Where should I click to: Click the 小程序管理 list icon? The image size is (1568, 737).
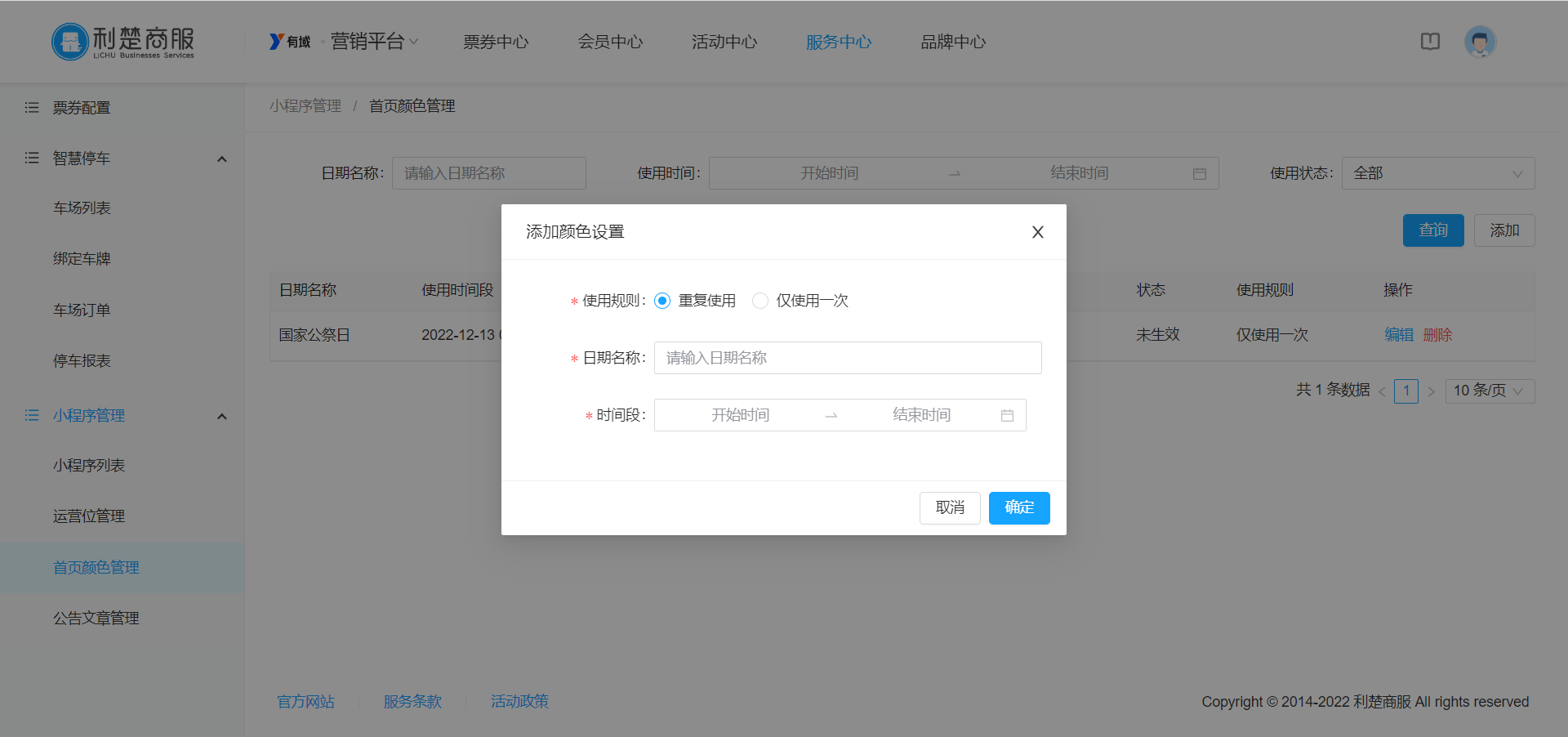[32, 415]
